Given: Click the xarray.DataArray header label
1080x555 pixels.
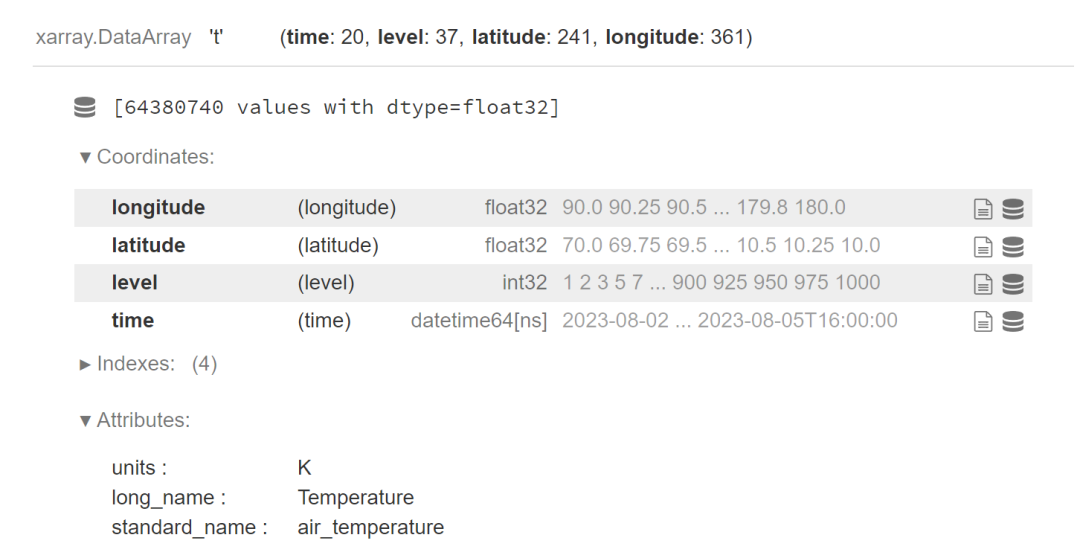Looking at the screenshot, I should click(113, 39).
